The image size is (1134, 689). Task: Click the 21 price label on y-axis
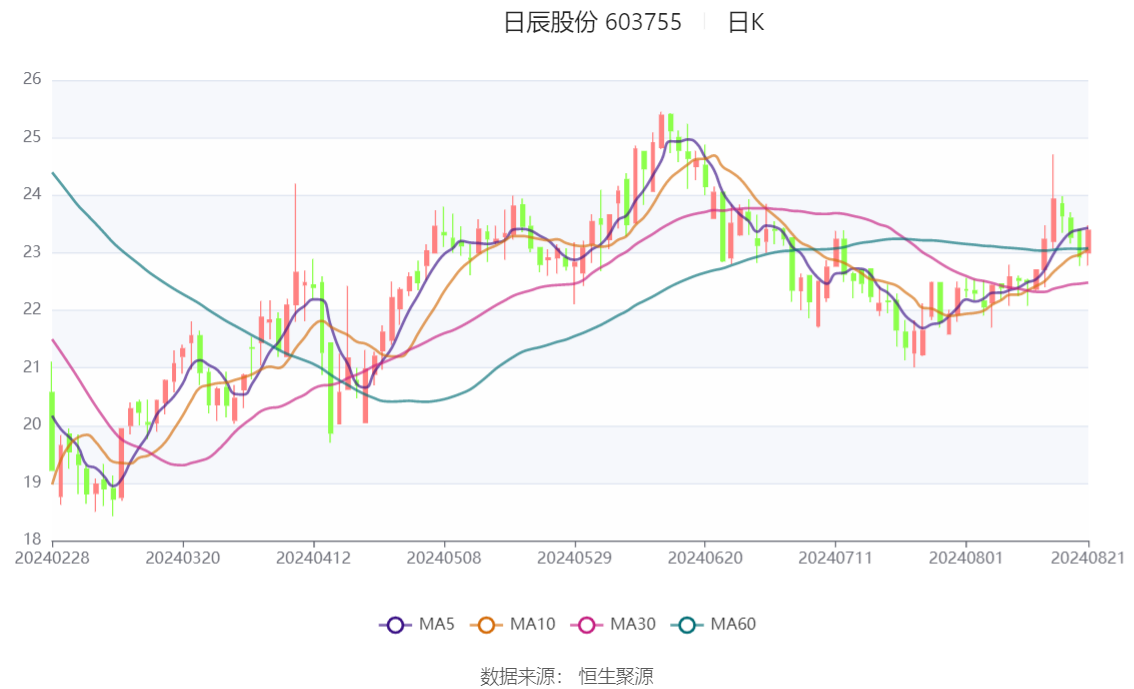point(32,367)
